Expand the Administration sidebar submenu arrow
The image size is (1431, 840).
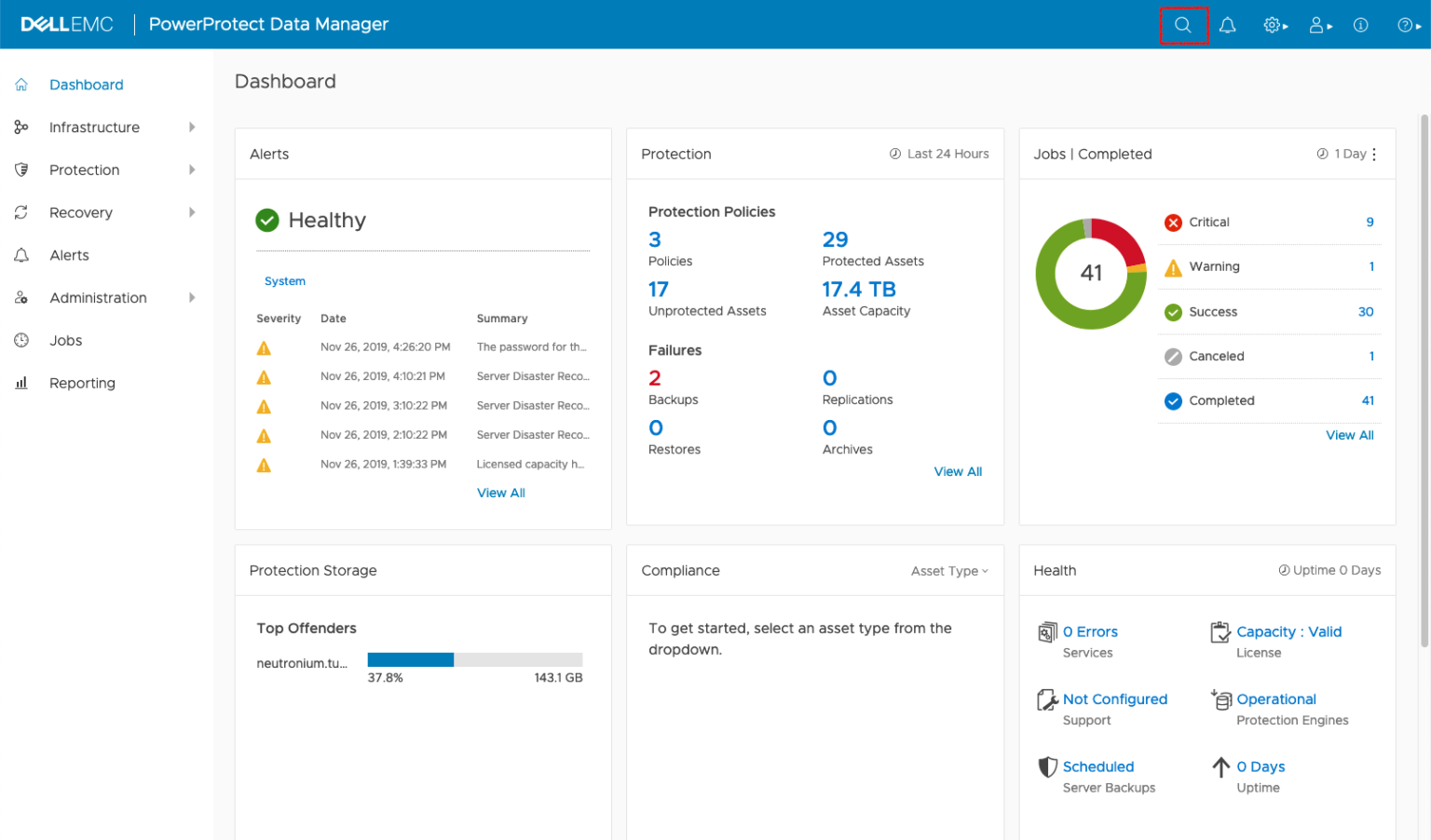coord(192,298)
